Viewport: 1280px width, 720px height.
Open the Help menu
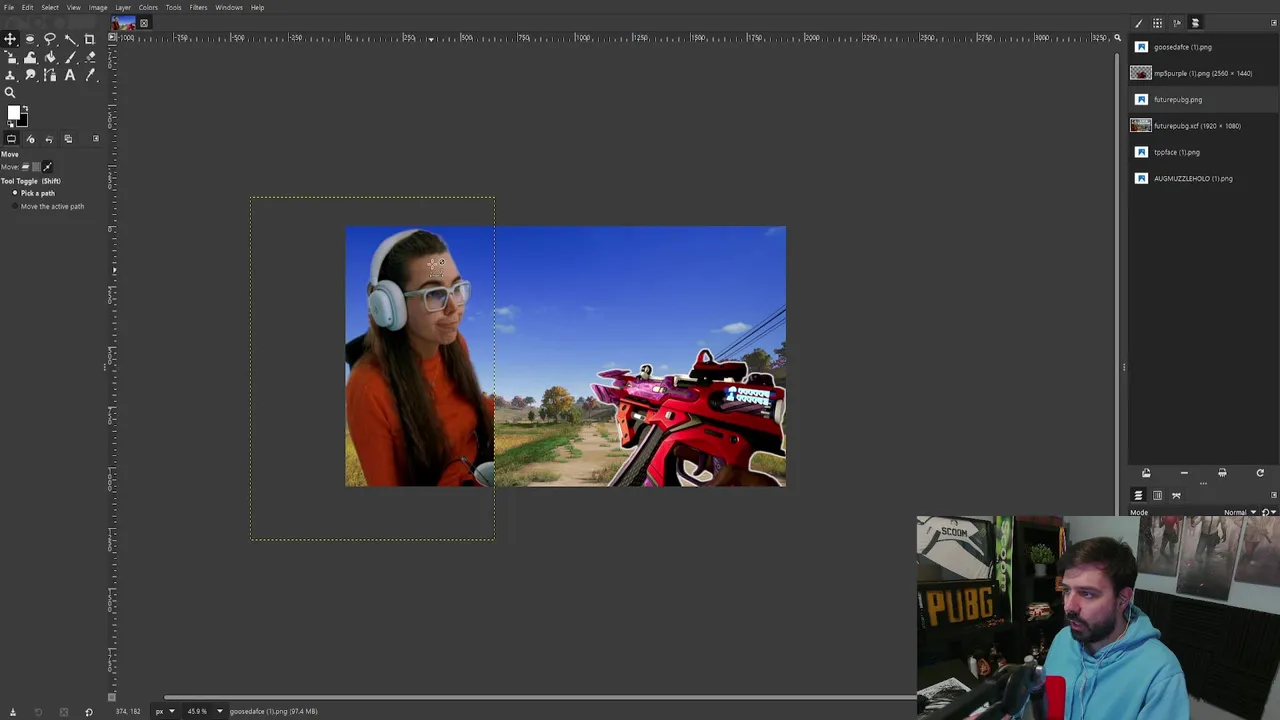click(x=257, y=7)
